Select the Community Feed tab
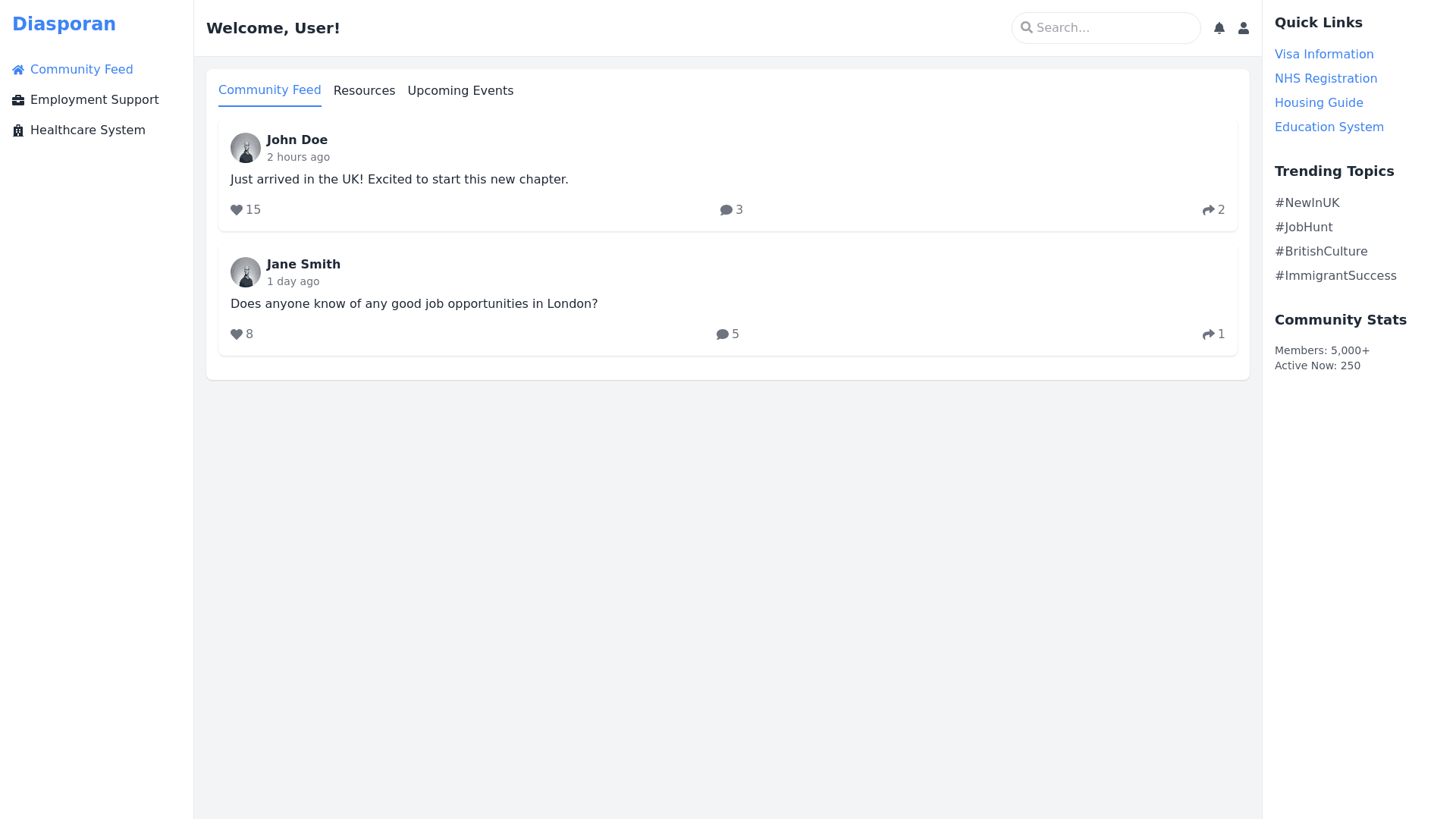 coord(269,90)
